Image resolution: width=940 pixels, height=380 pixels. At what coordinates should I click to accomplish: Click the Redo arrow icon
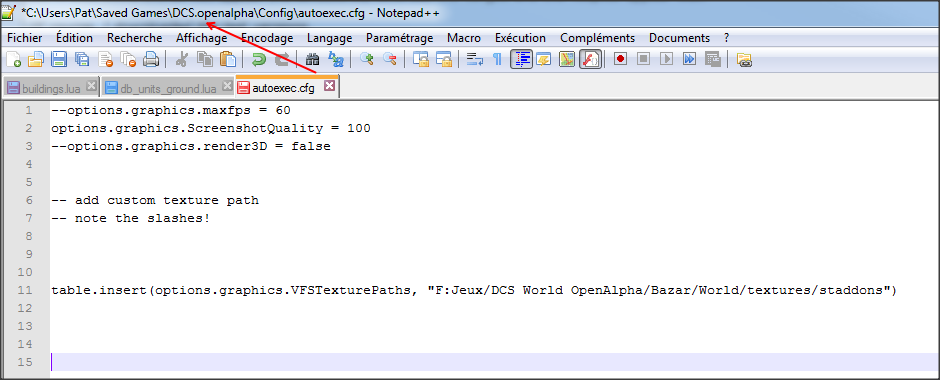pyautogui.click(x=282, y=59)
